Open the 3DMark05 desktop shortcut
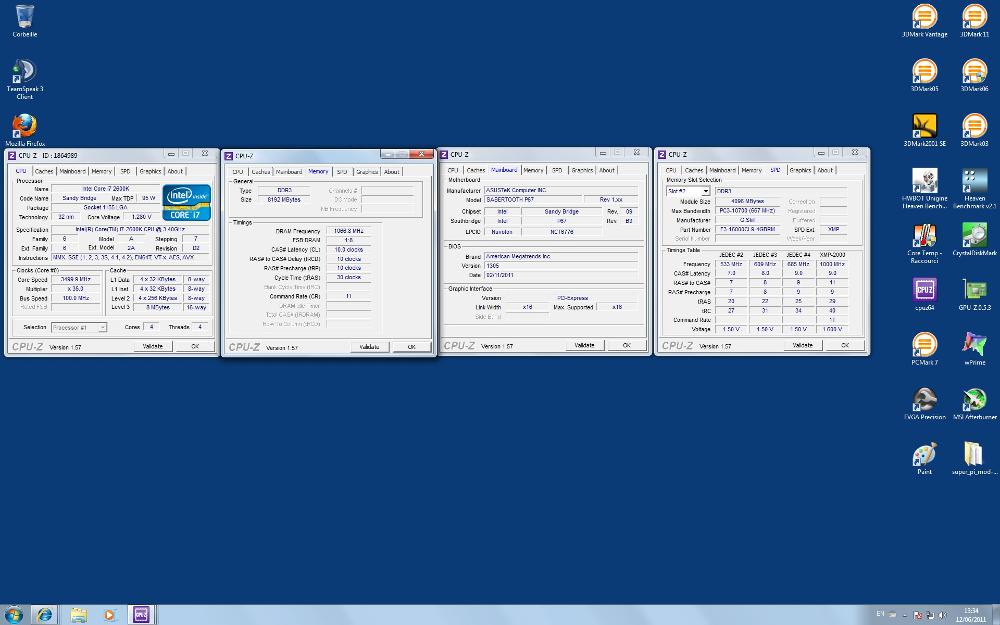The image size is (1000, 625). 924,75
